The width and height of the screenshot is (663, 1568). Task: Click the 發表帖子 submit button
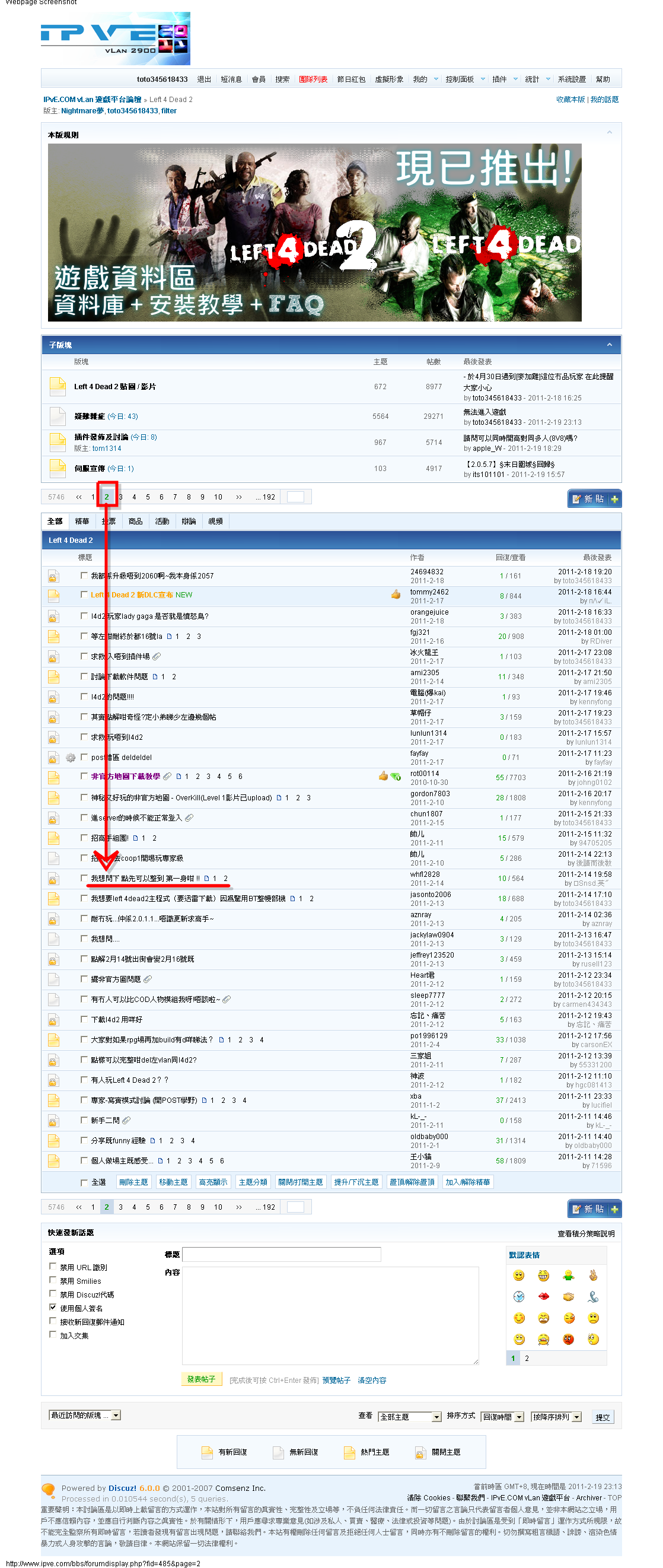pyautogui.click(x=202, y=1379)
